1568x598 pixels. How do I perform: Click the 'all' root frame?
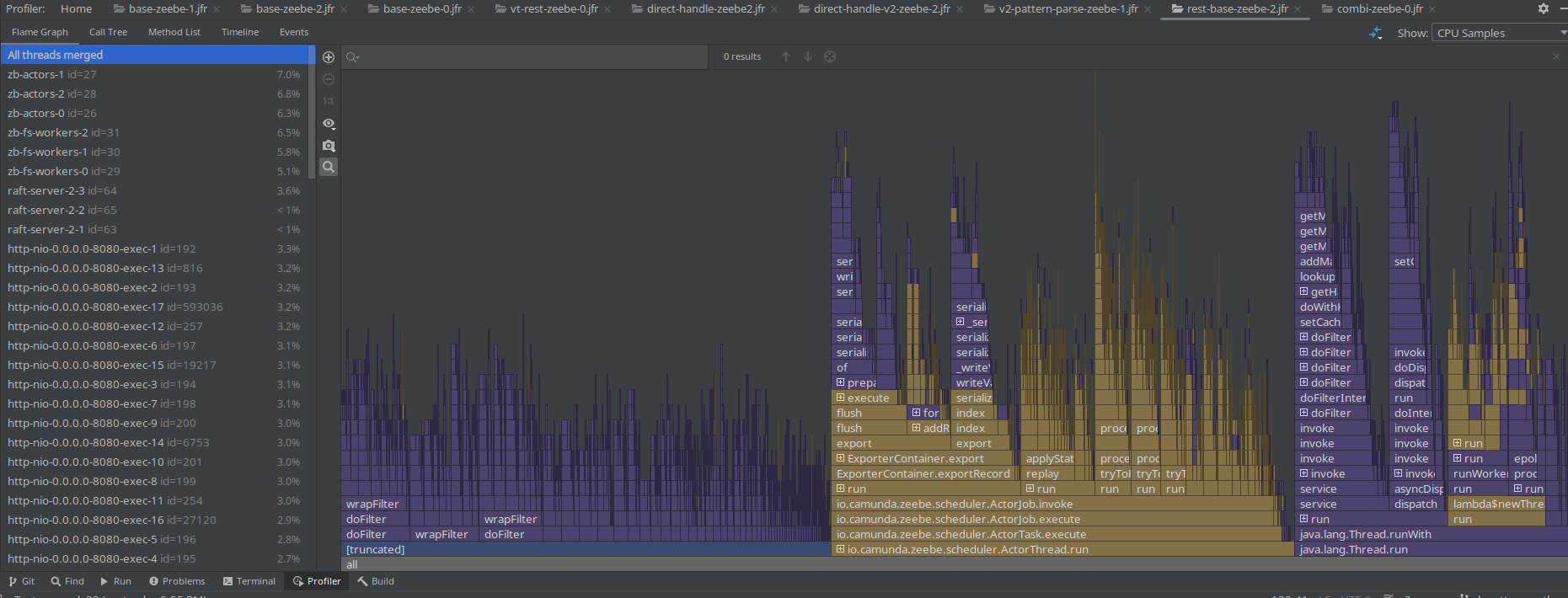pyautogui.click(x=955, y=564)
